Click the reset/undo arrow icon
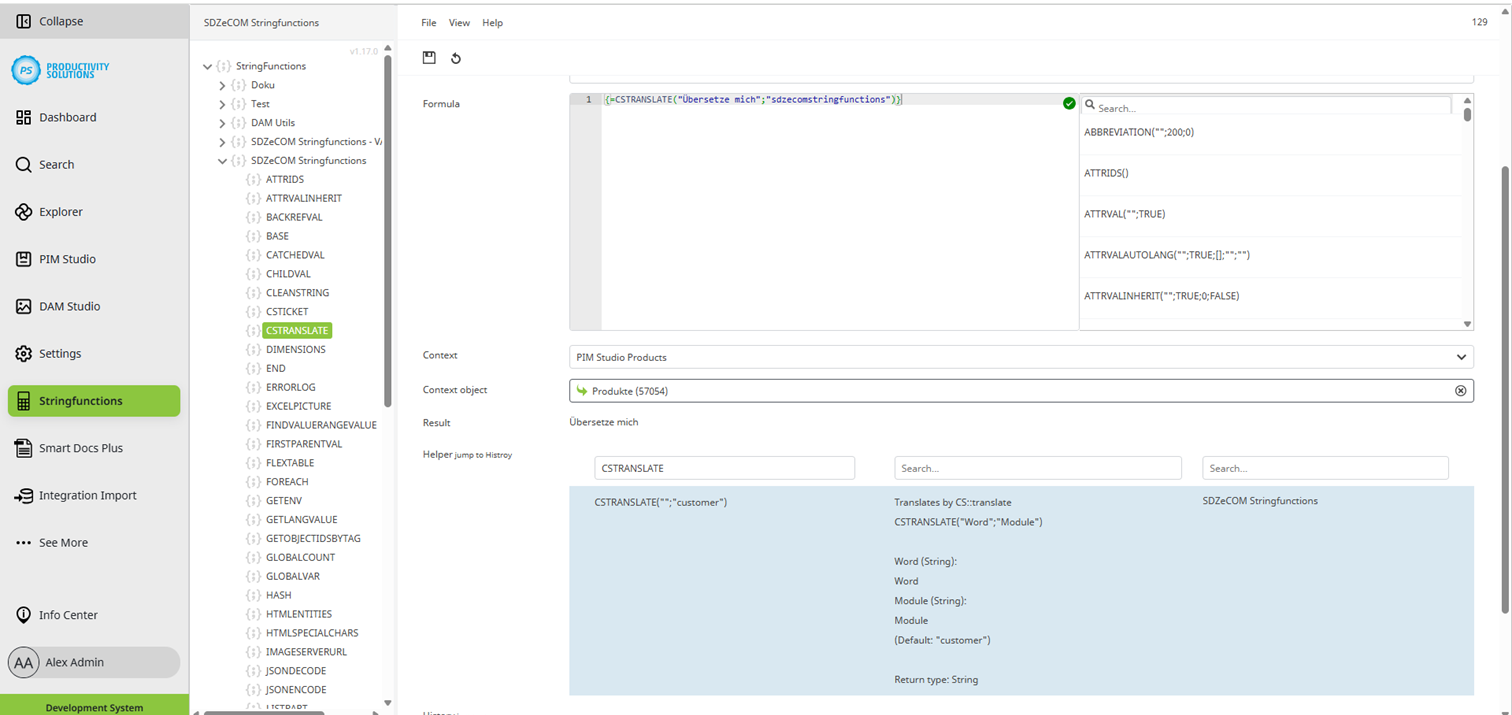Image resolution: width=1512 pixels, height=715 pixels. (x=456, y=58)
